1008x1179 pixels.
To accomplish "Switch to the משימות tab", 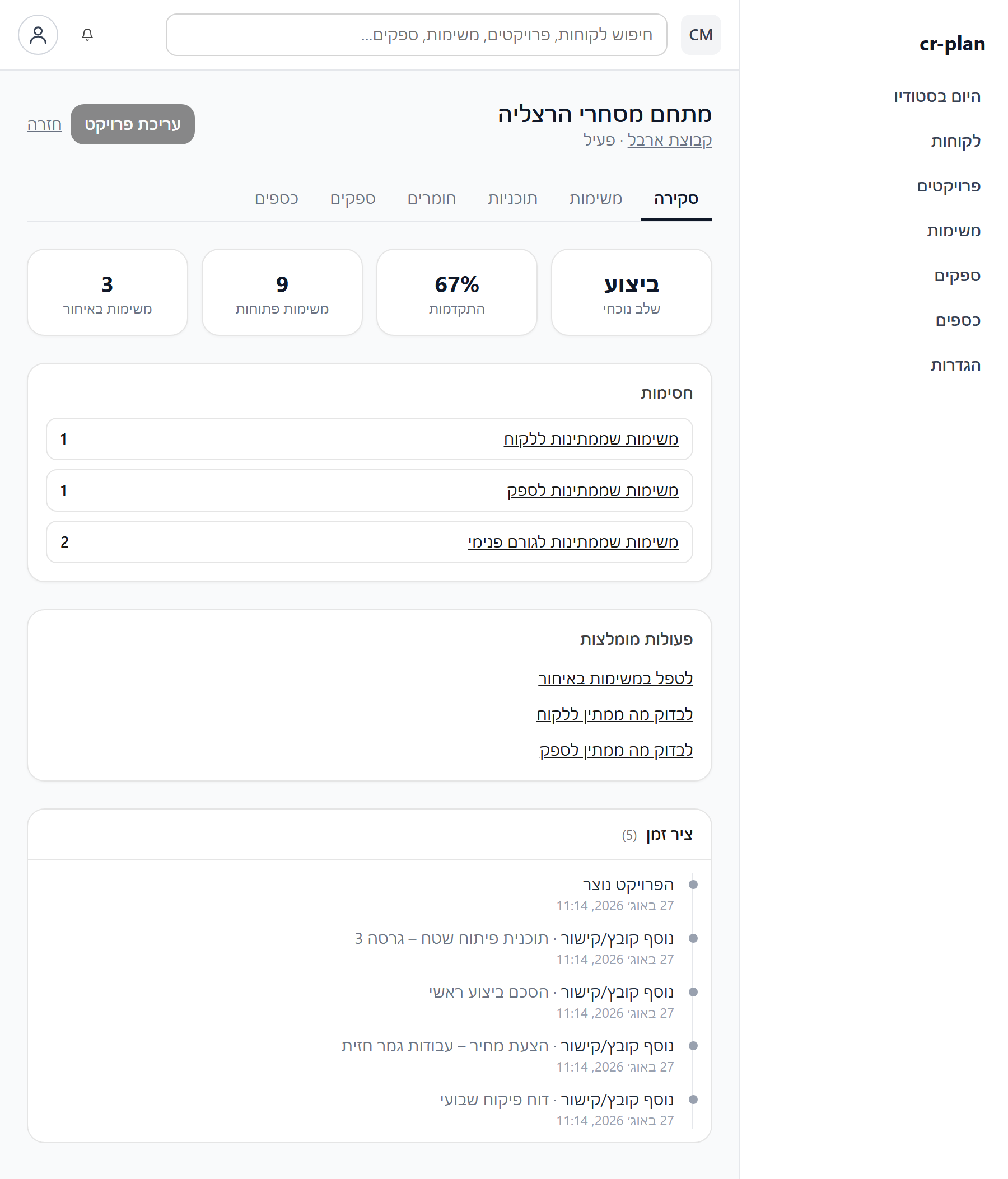I will [x=595, y=199].
